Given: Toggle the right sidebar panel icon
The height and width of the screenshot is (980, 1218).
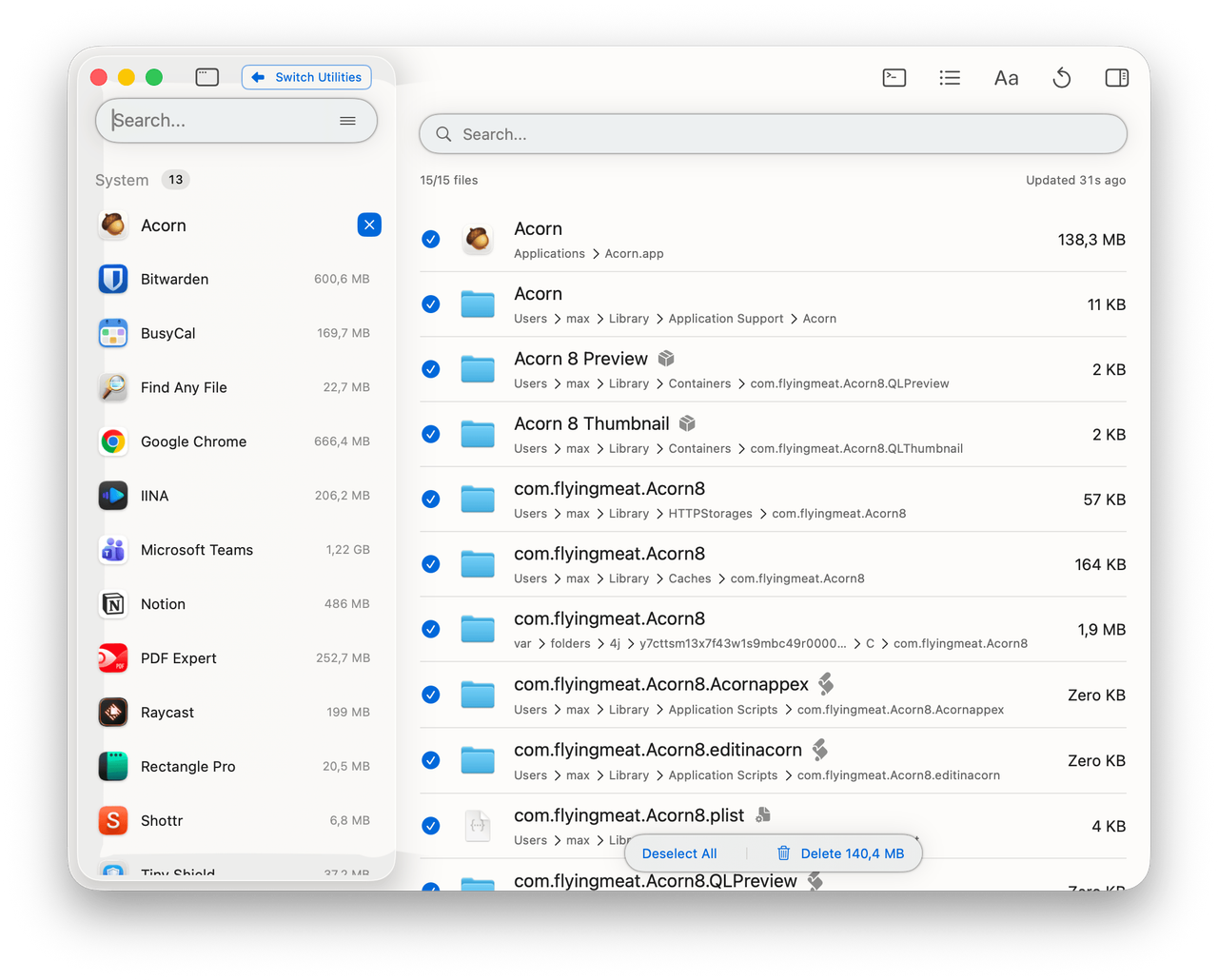Looking at the screenshot, I should coord(1117,78).
